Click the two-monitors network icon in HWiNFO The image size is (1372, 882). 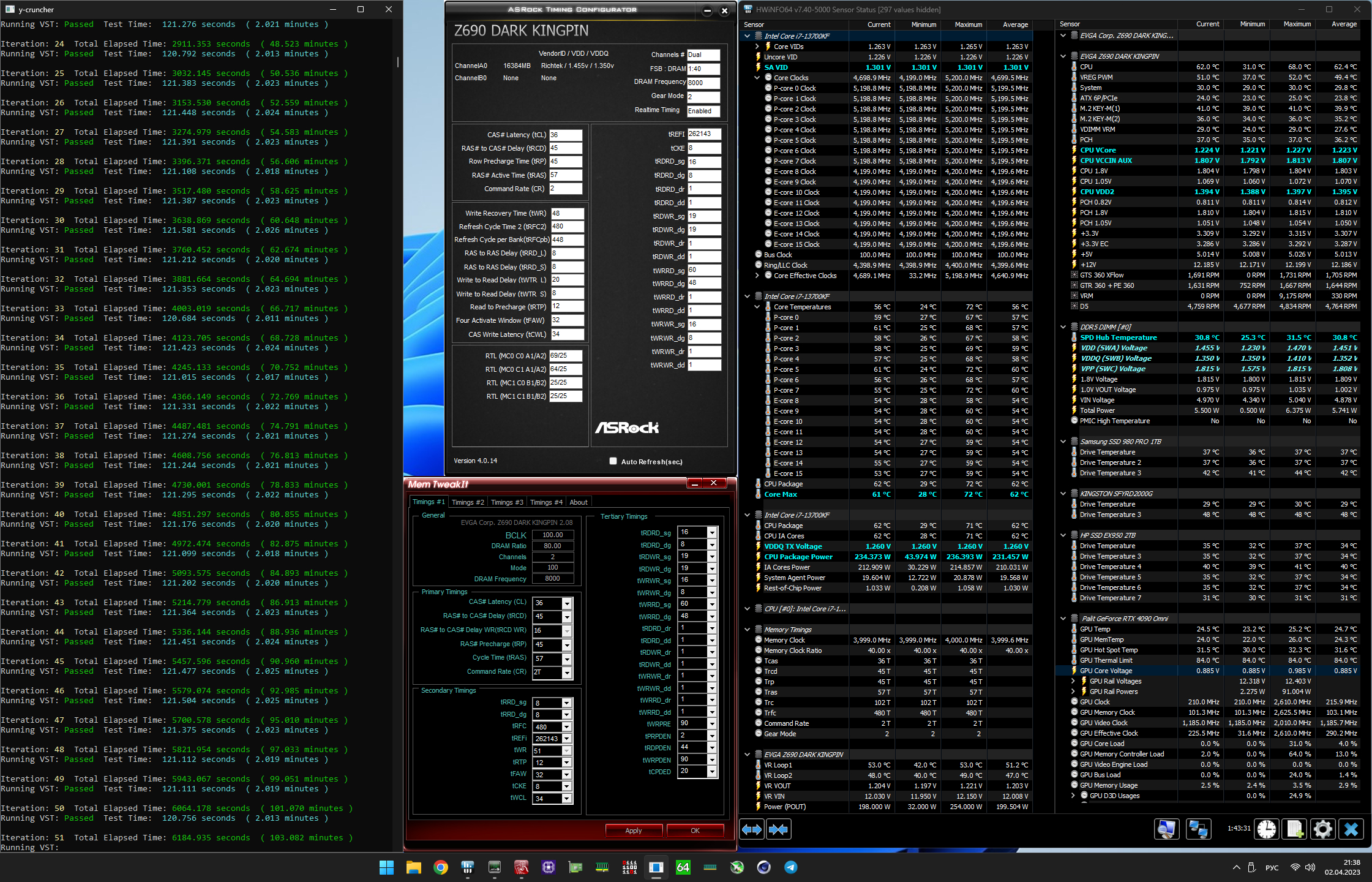pos(1198,829)
